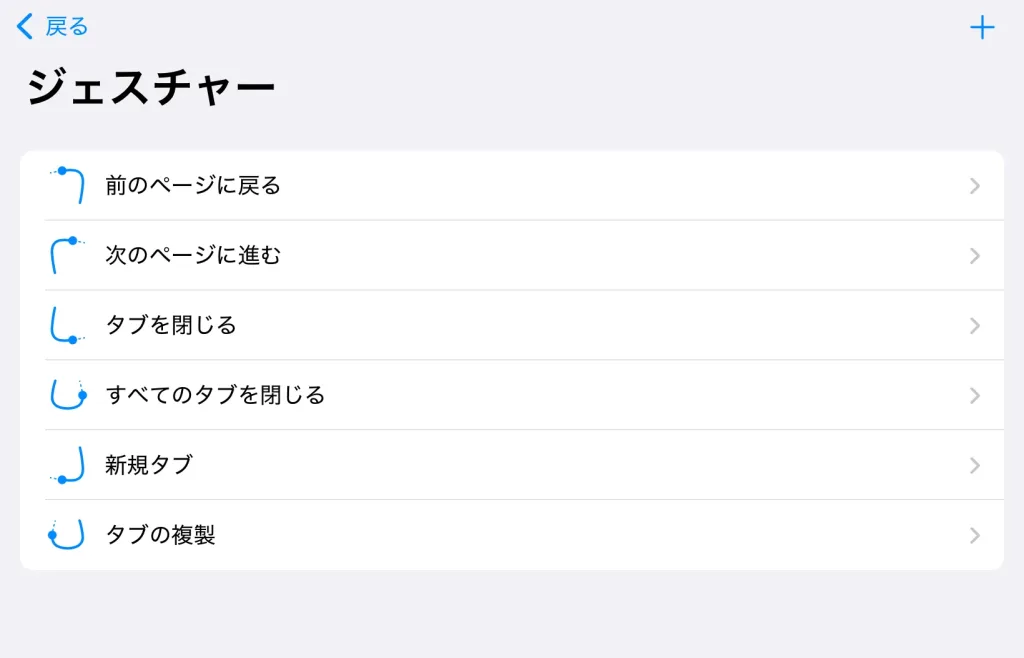Select the 前のページに戻る gesture item
The image size is (1024, 658).
click(x=193, y=186)
